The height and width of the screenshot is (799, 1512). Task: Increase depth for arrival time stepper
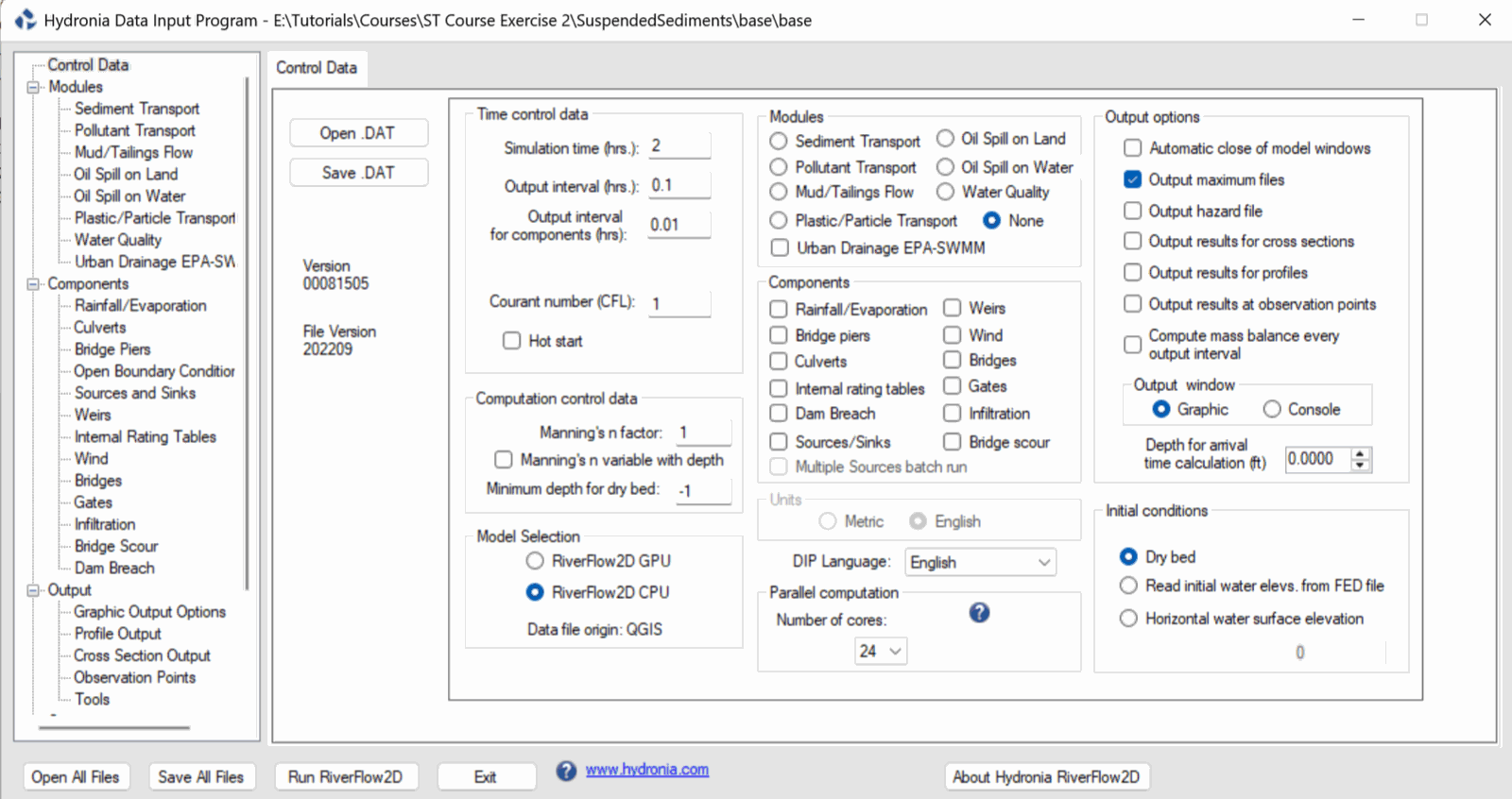(1360, 454)
